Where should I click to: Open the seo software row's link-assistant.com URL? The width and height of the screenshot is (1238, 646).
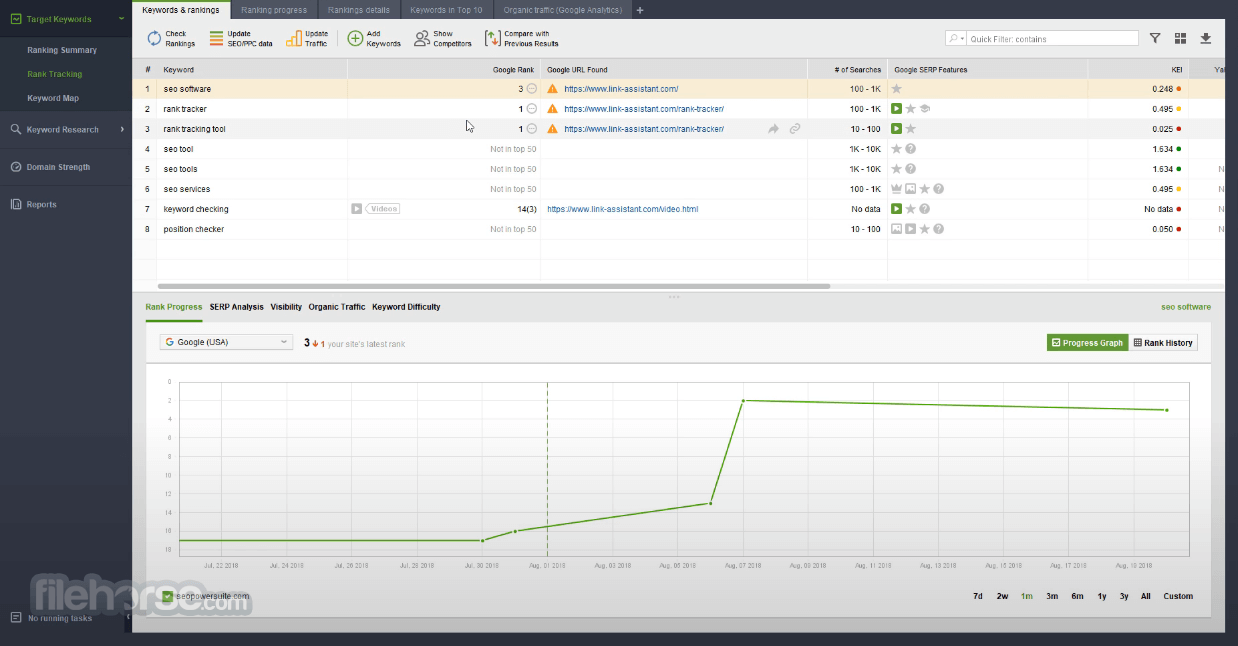[x=621, y=89]
